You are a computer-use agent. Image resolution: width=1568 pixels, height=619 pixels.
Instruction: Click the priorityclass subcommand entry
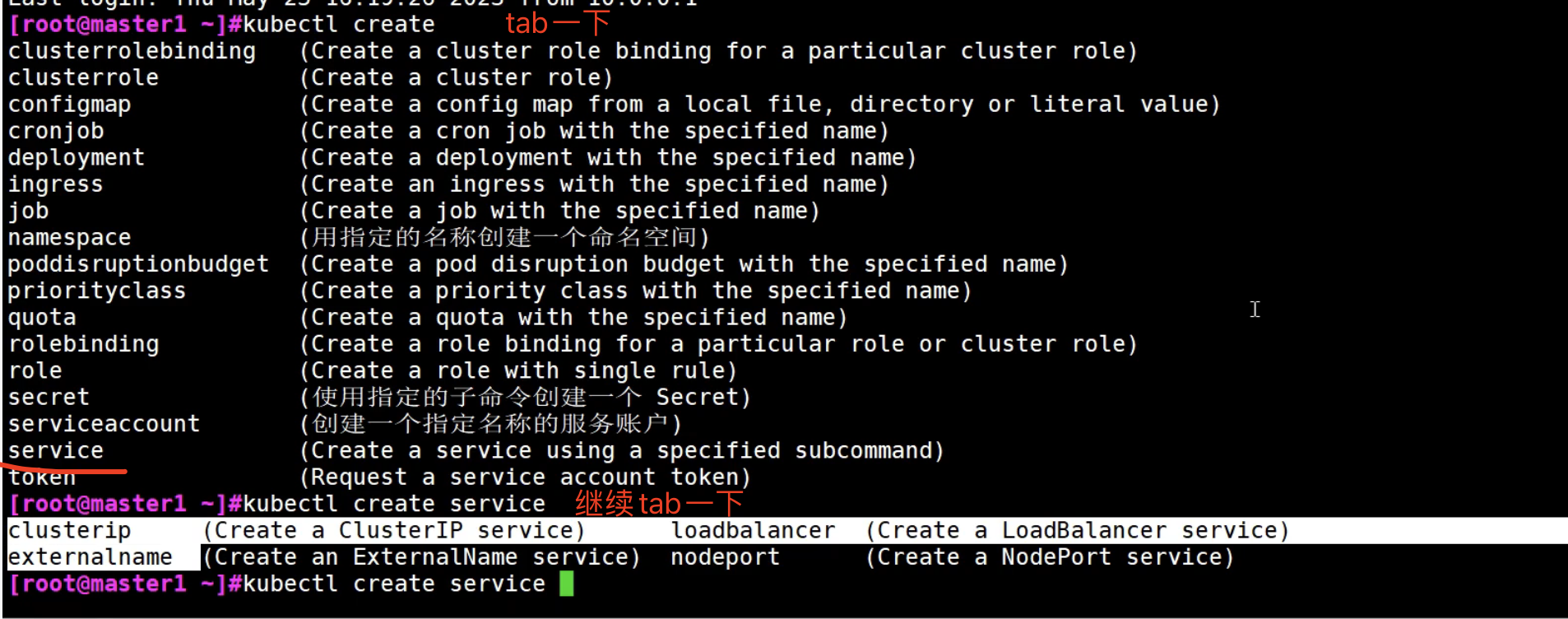(x=97, y=291)
